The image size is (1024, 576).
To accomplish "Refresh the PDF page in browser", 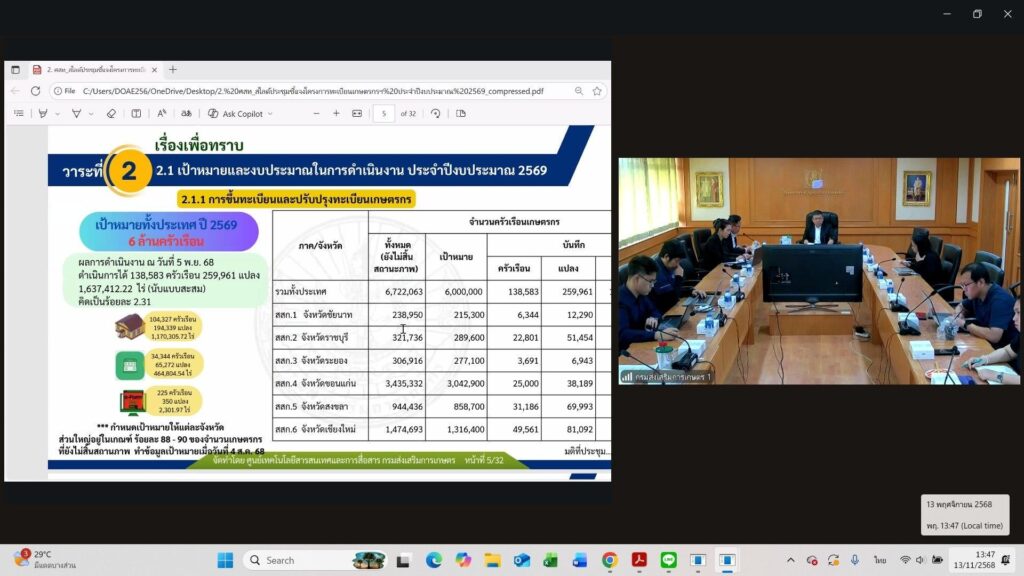I will (35, 91).
